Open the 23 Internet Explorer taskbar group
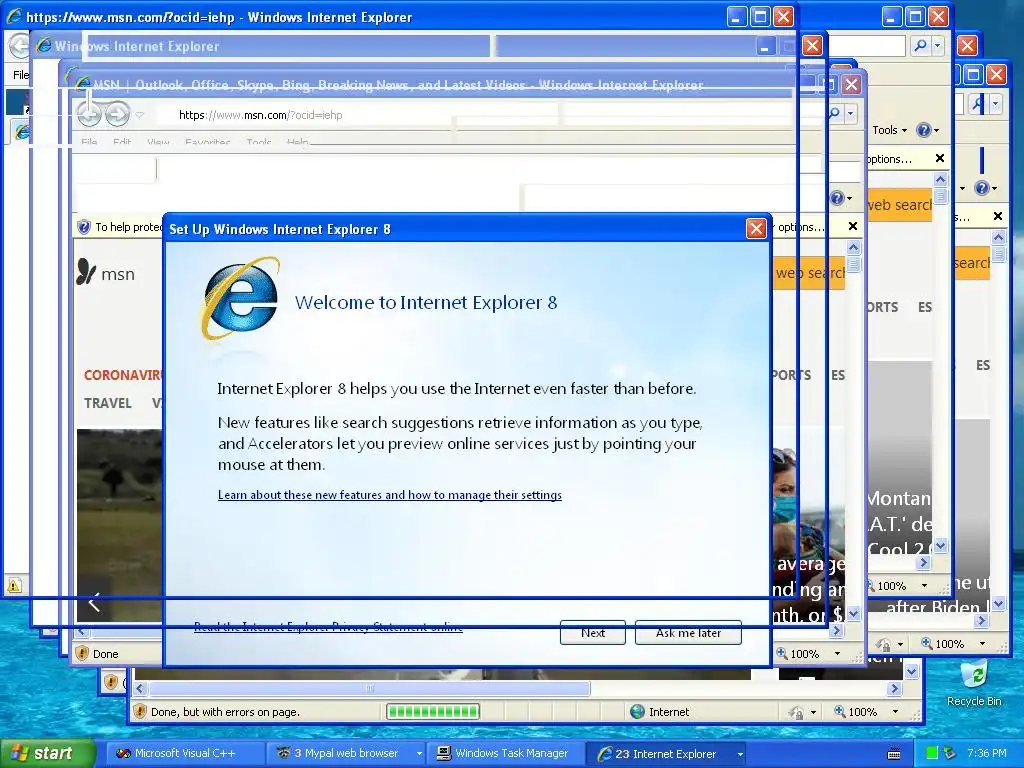 666,754
